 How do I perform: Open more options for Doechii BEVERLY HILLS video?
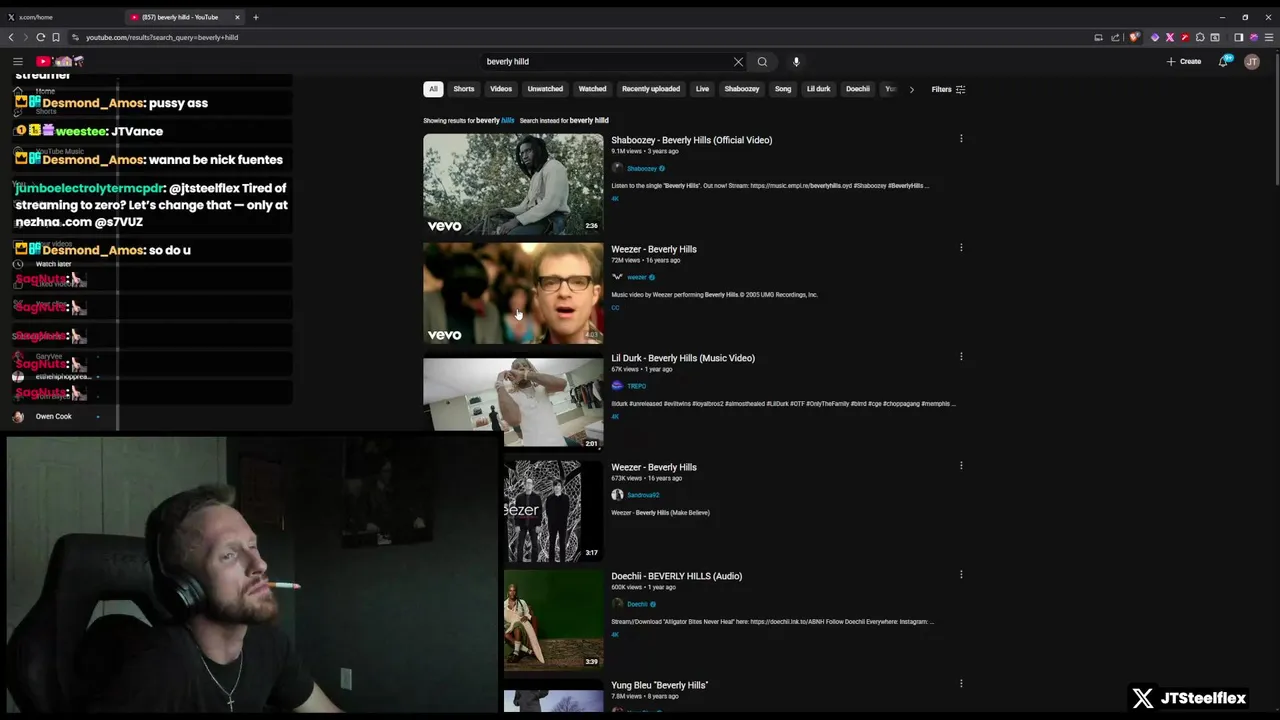(961, 575)
